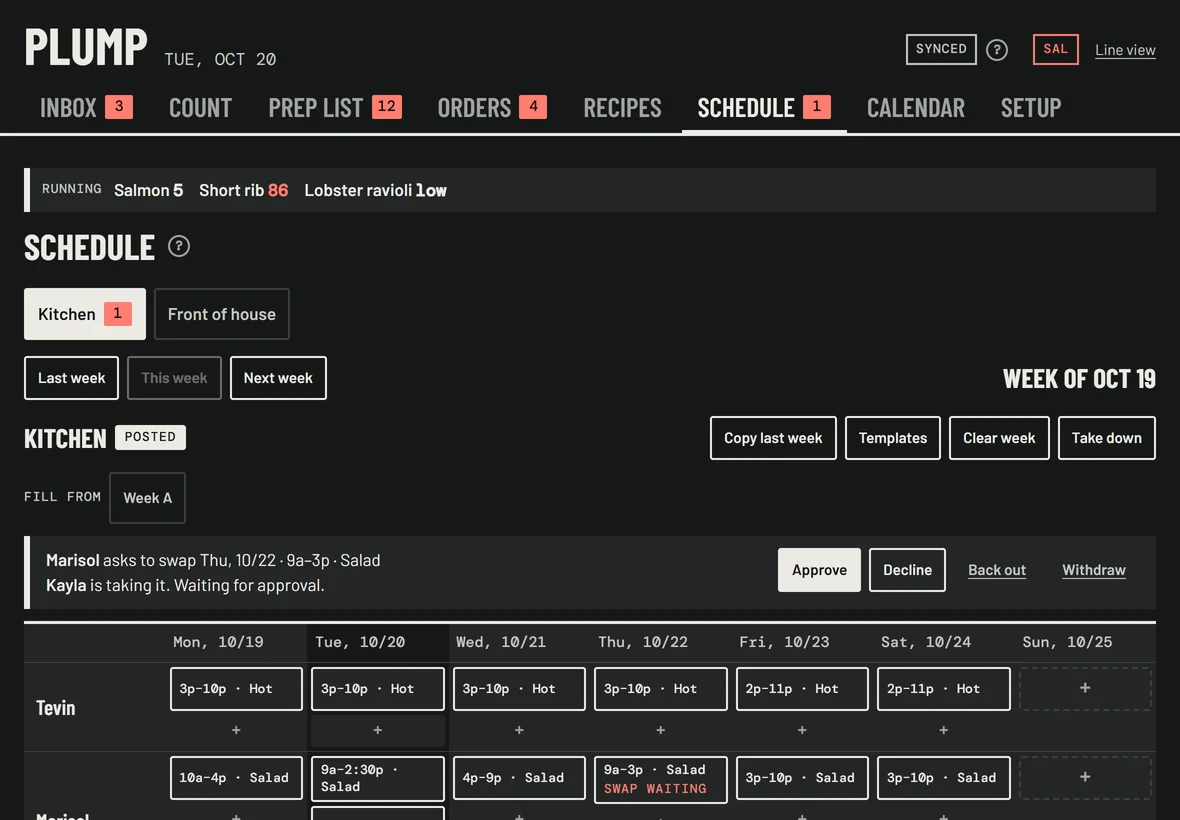Screen dimensions: 1180x820
Task: Add another Saturday shift below Tevin's Hot shift
Action: tap(944, 730)
